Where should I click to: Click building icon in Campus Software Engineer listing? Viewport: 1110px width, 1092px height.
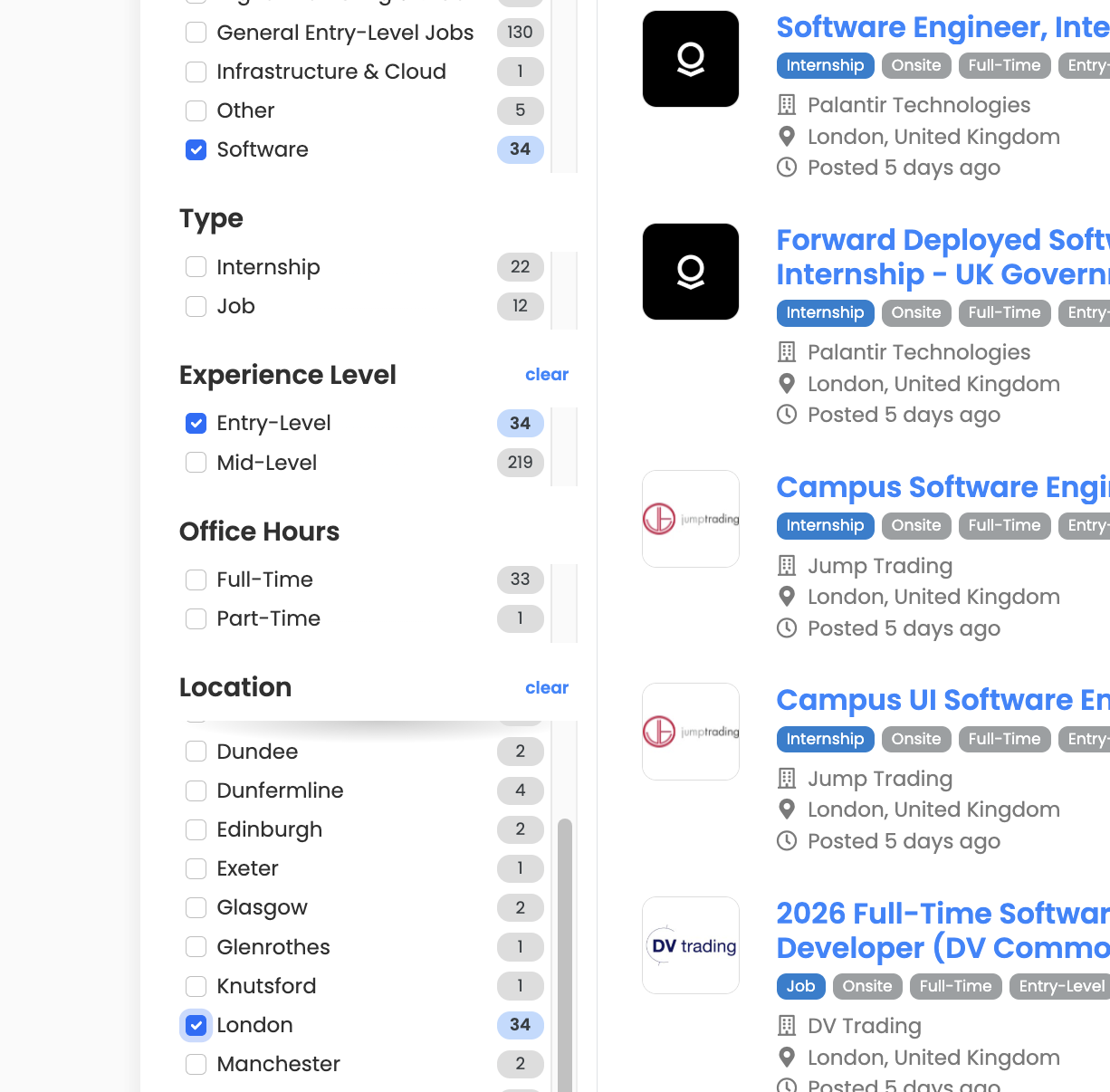(787, 566)
